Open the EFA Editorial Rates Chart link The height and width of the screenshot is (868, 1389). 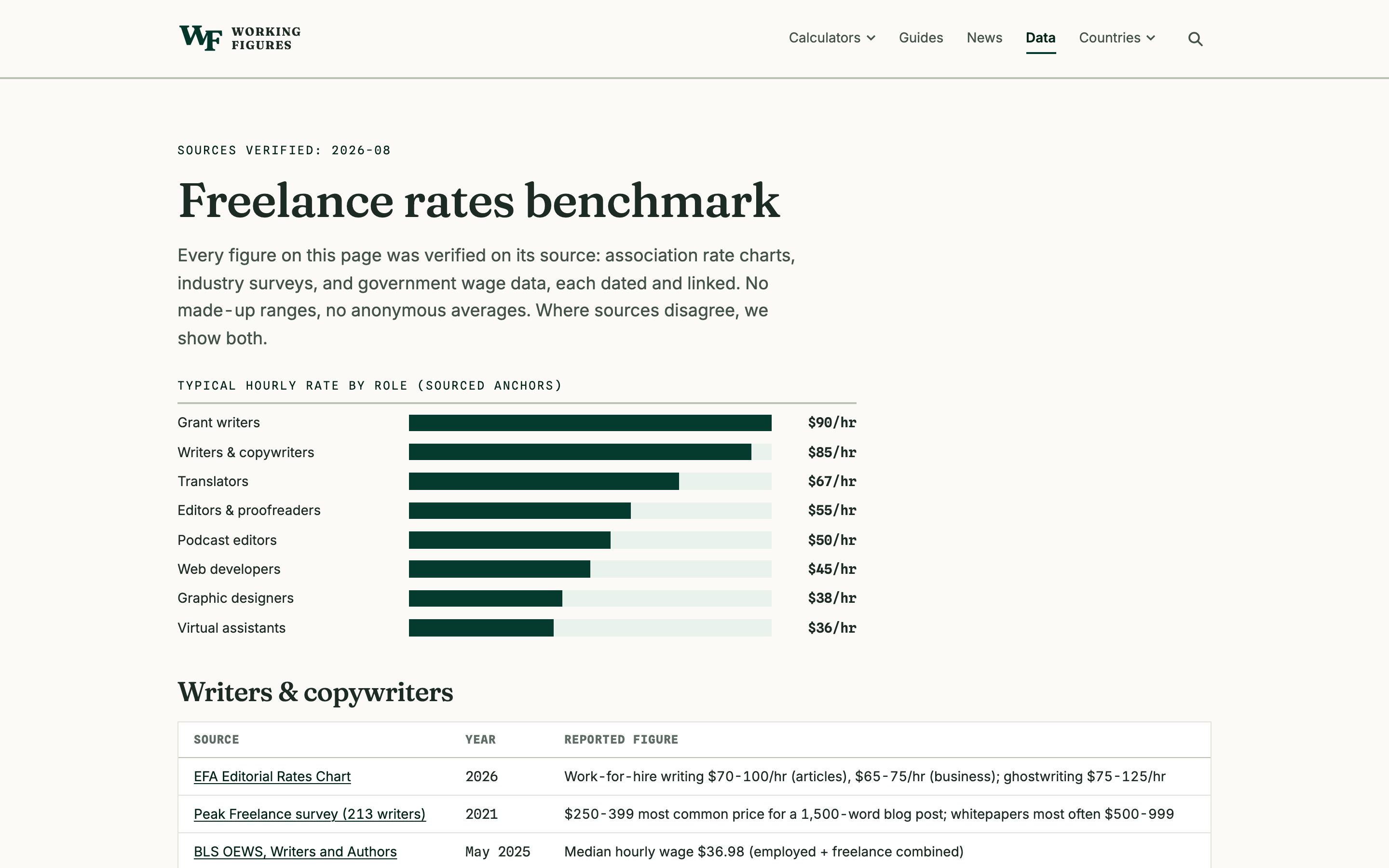pos(272,776)
